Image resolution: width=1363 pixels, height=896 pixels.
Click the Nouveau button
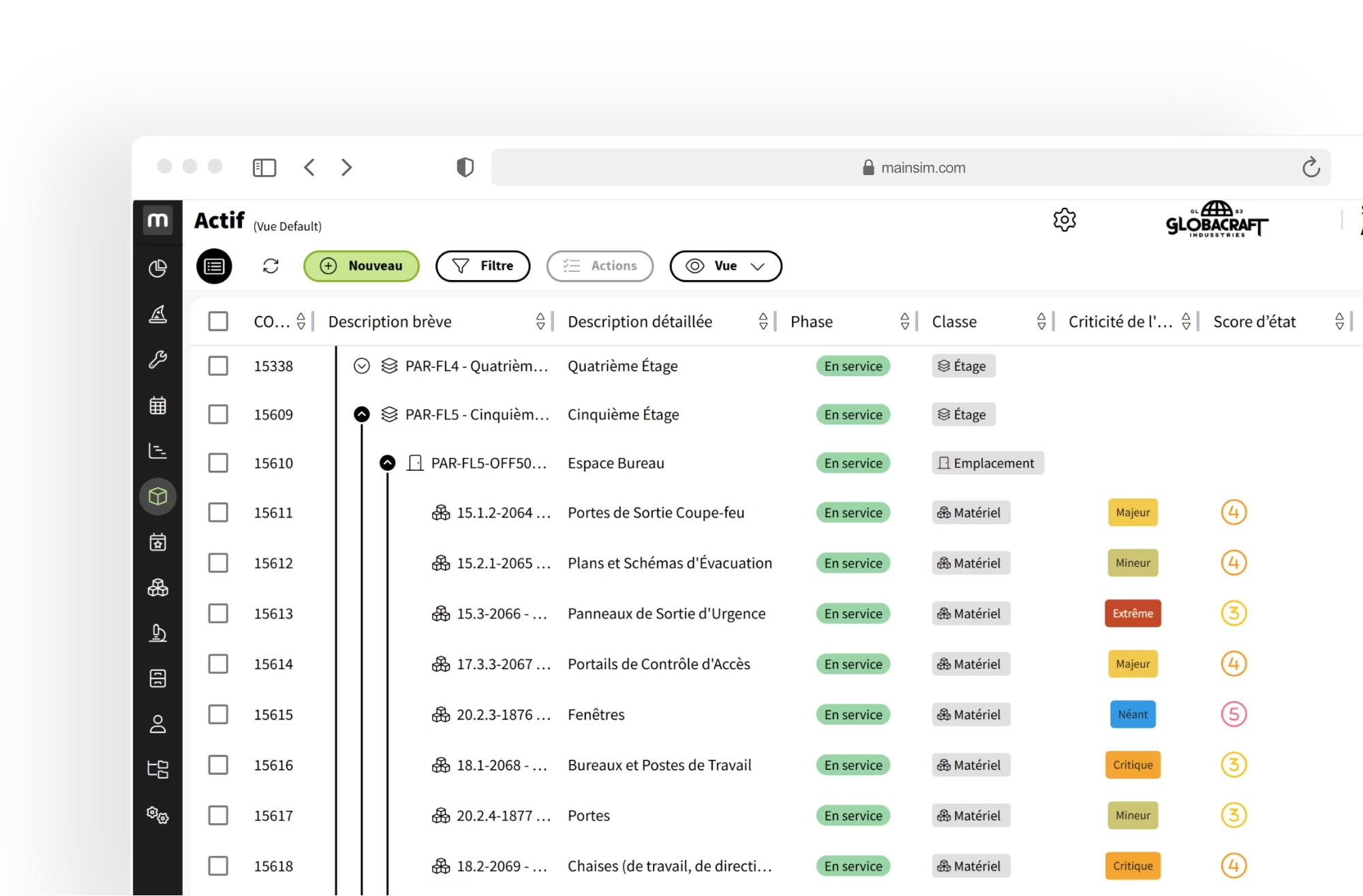tap(361, 266)
